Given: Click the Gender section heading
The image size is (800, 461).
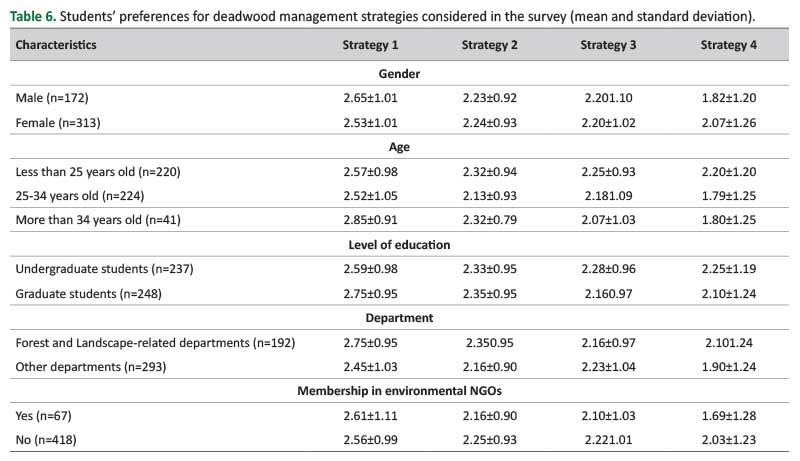Looking at the screenshot, I should [399, 74].
